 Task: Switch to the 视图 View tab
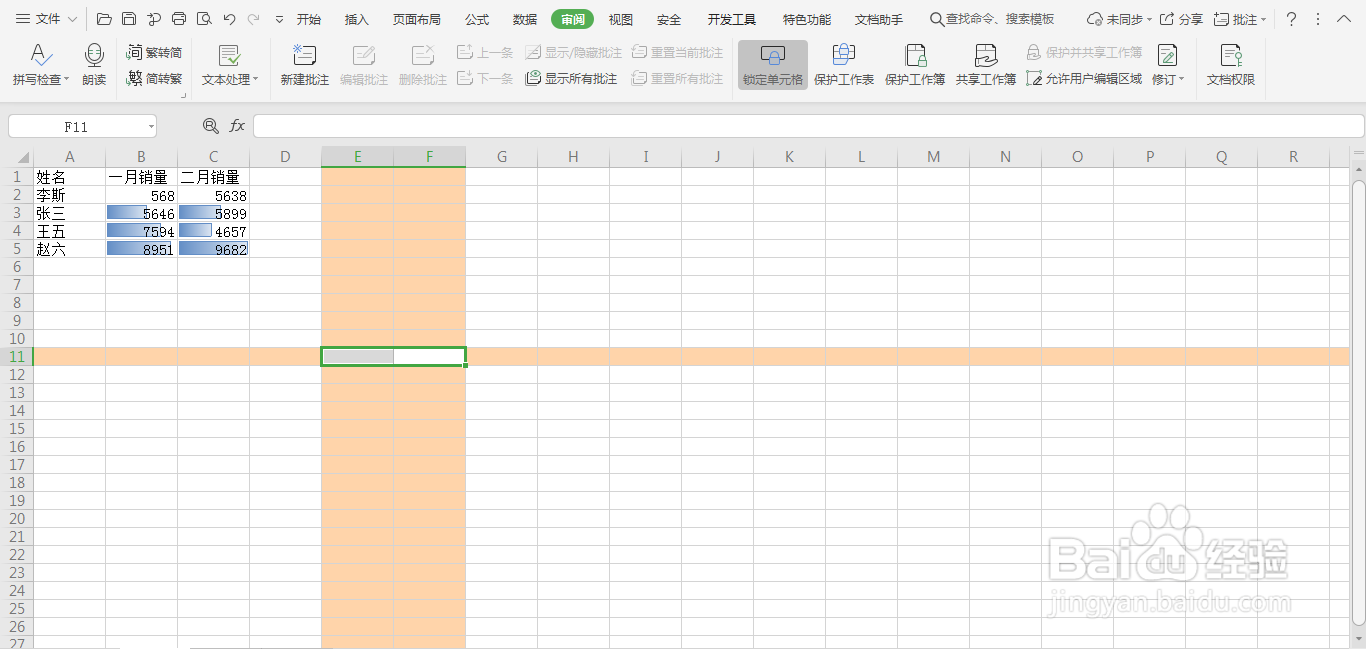621,19
